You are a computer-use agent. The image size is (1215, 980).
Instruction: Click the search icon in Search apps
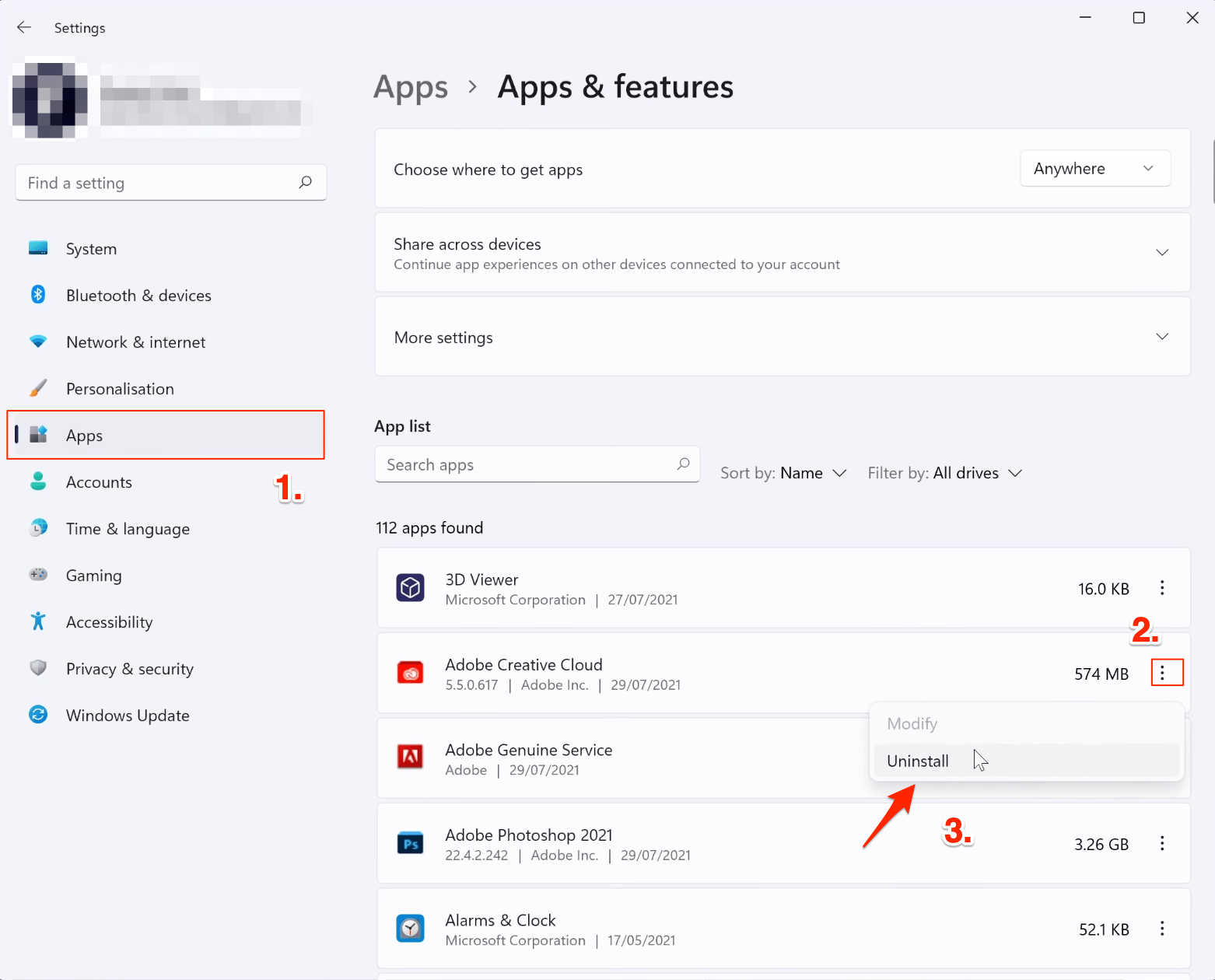(x=683, y=464)
